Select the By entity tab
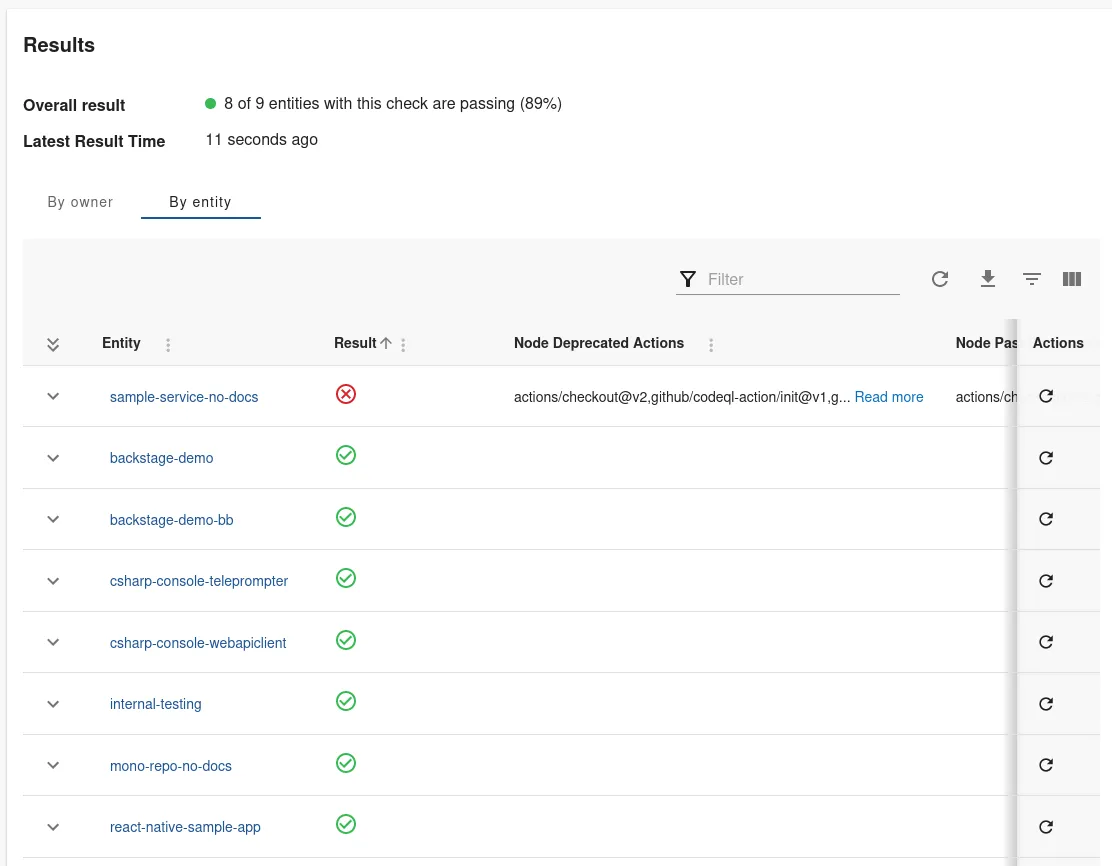Screen dimensions: 1112x866 pyautogui.click(x=200, y=202)
